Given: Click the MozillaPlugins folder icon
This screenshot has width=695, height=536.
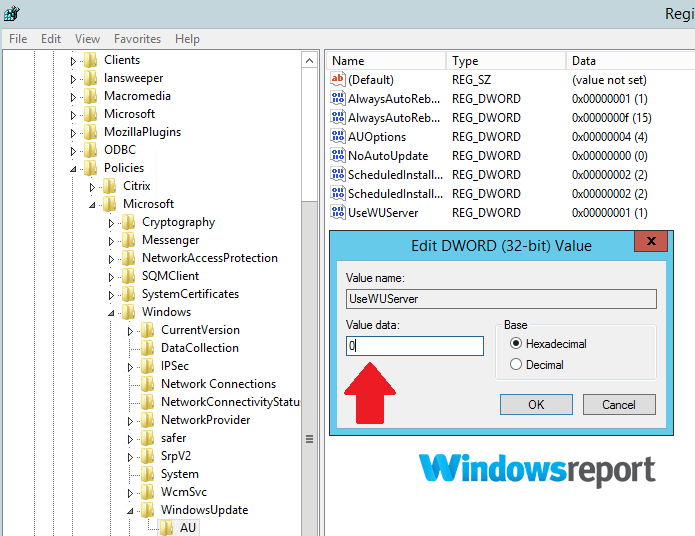Looking at the screenshot, I should pyautogui.click(x=91, y=132).
